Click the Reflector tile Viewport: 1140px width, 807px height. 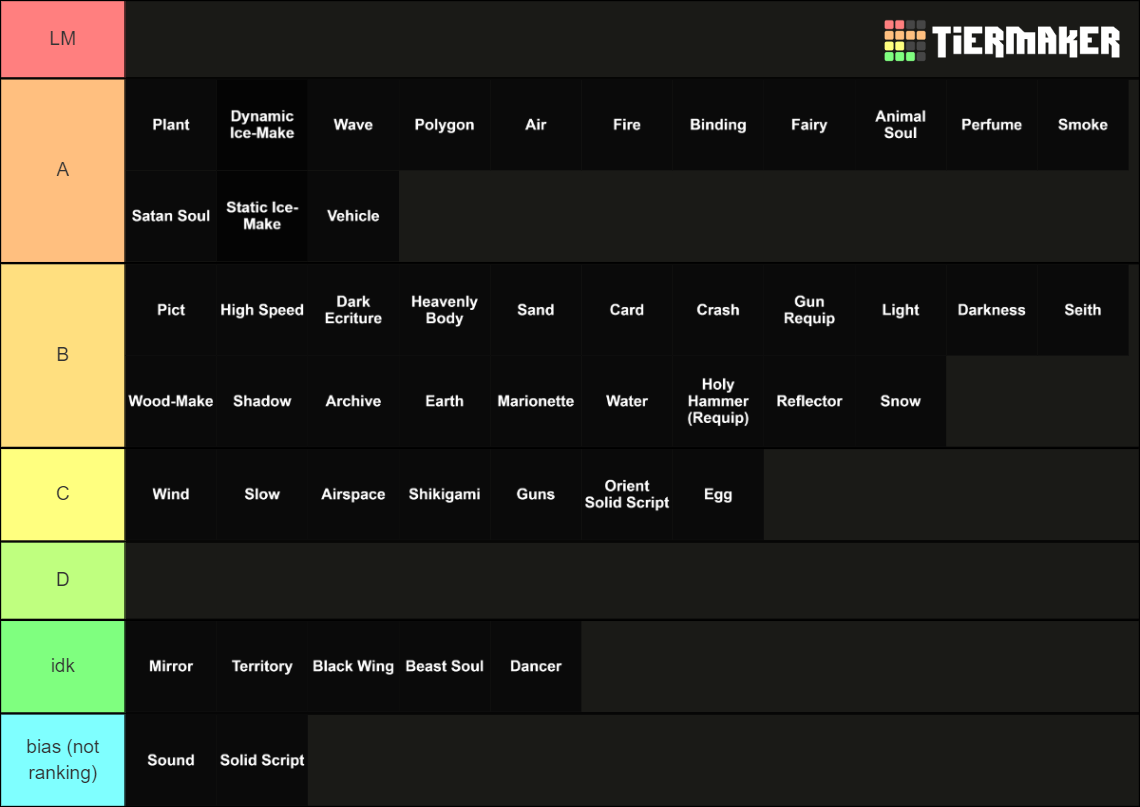(x=809, y=401)
